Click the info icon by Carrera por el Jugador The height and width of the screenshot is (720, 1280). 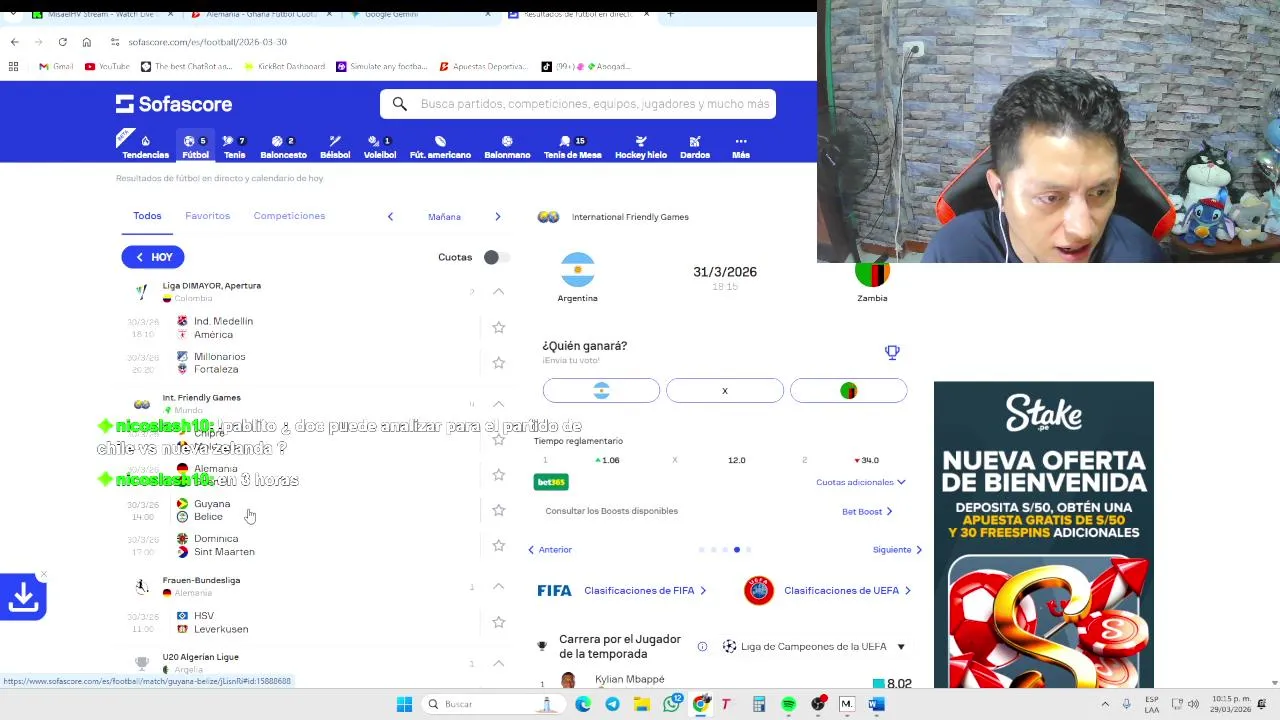pos(702,646)
